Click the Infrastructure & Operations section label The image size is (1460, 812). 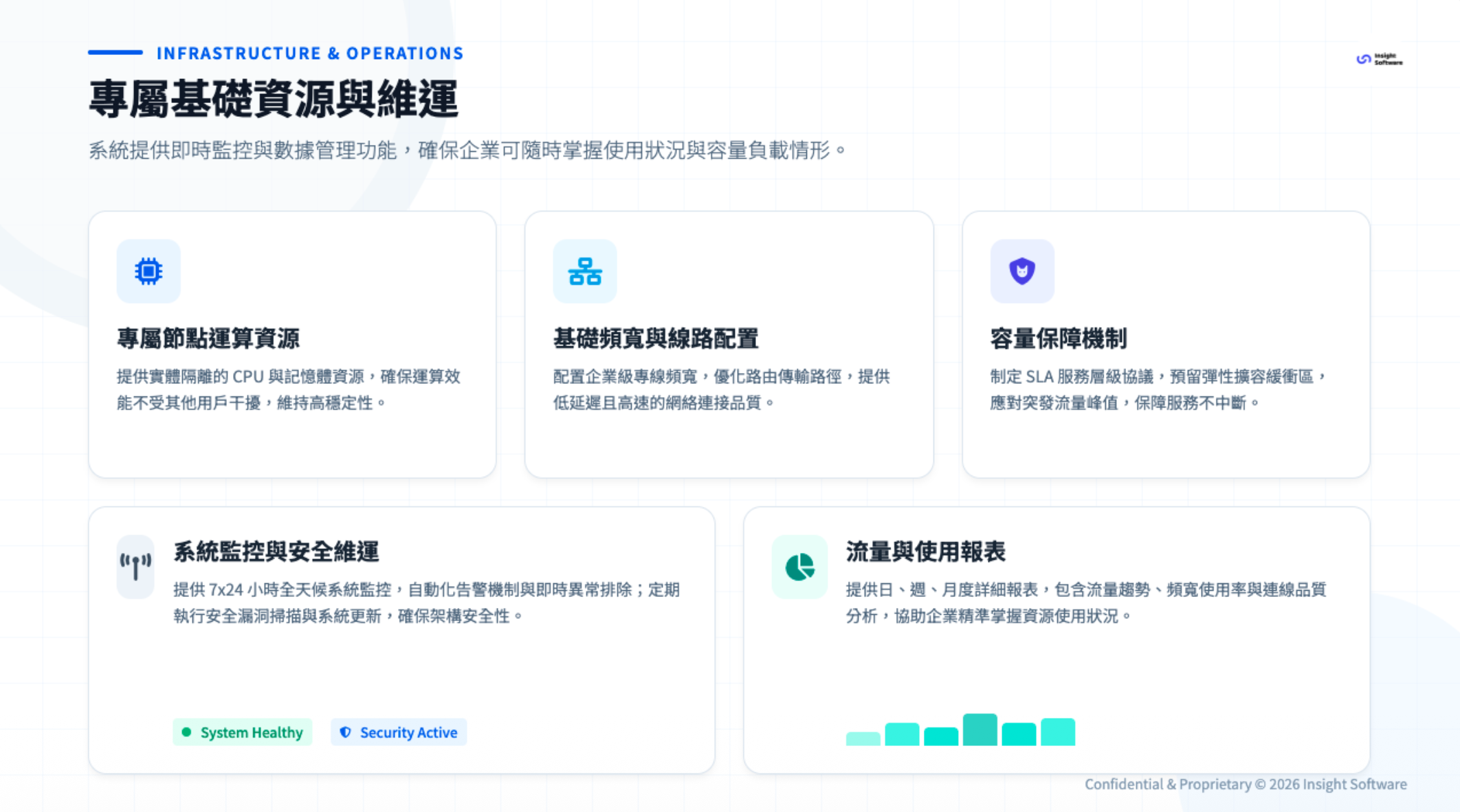click(310, 54)
